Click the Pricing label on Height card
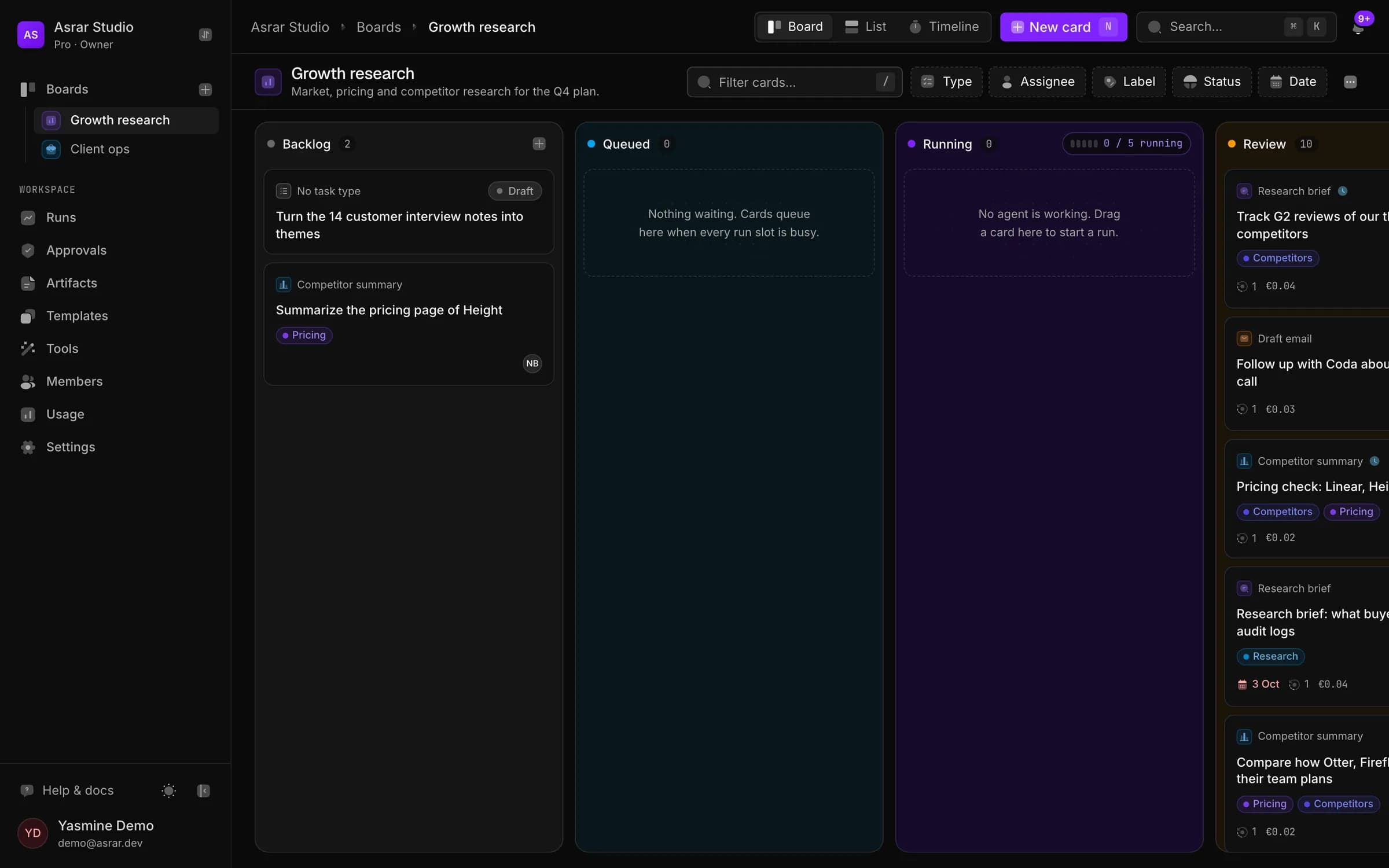The image size is (1389, 868). [304, 335]
